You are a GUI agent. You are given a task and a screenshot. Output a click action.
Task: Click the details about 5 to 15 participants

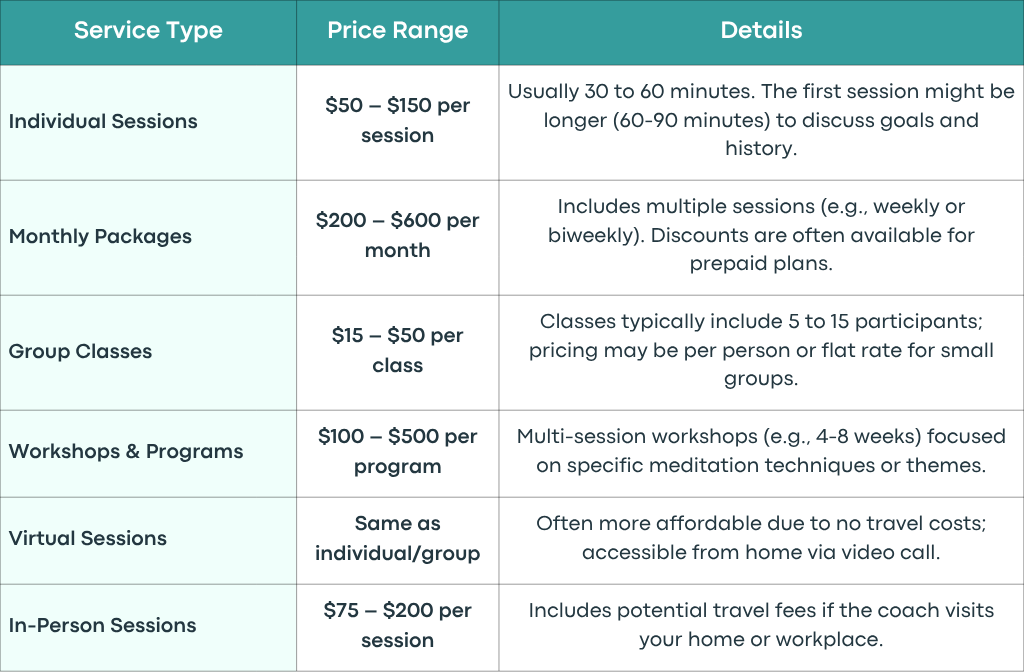click(x=761, y=350)
